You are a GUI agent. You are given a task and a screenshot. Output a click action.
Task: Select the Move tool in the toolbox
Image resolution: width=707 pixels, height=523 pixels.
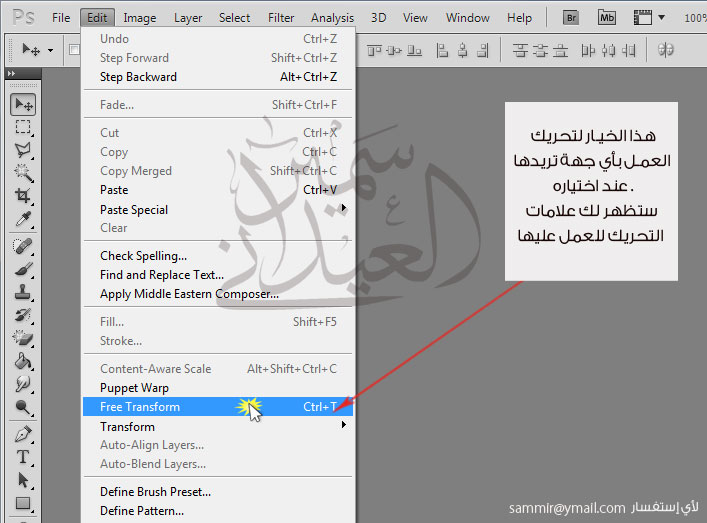23,105
